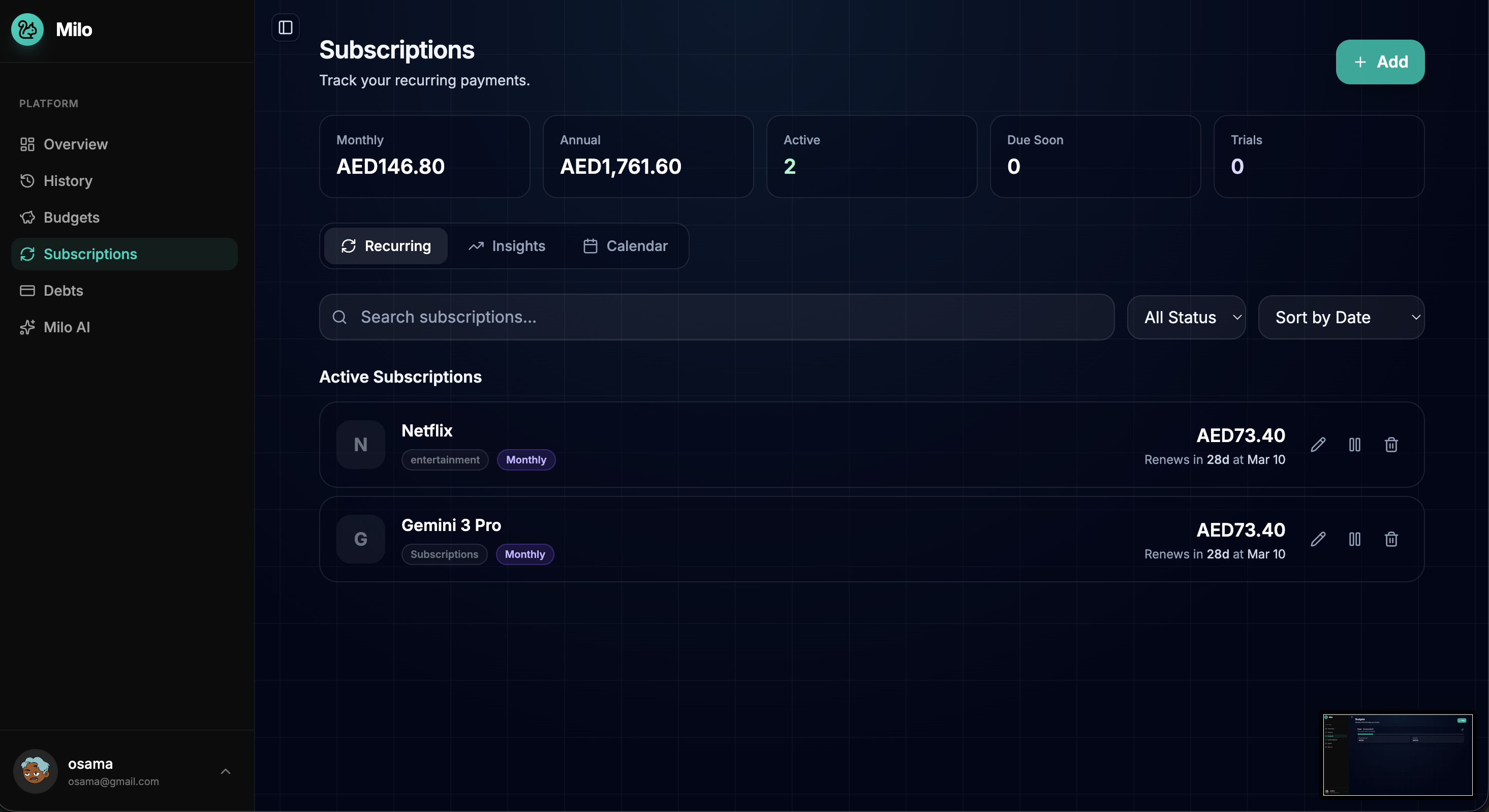The height and width of the screenshot is (812, 1489).
Task: Go to History in the sidebar
Action: tap(68, 181)
